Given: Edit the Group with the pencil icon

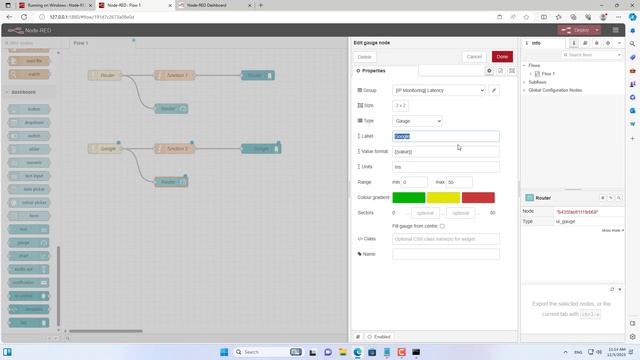Looking at the screenshot, I should (x=494, y=90).
